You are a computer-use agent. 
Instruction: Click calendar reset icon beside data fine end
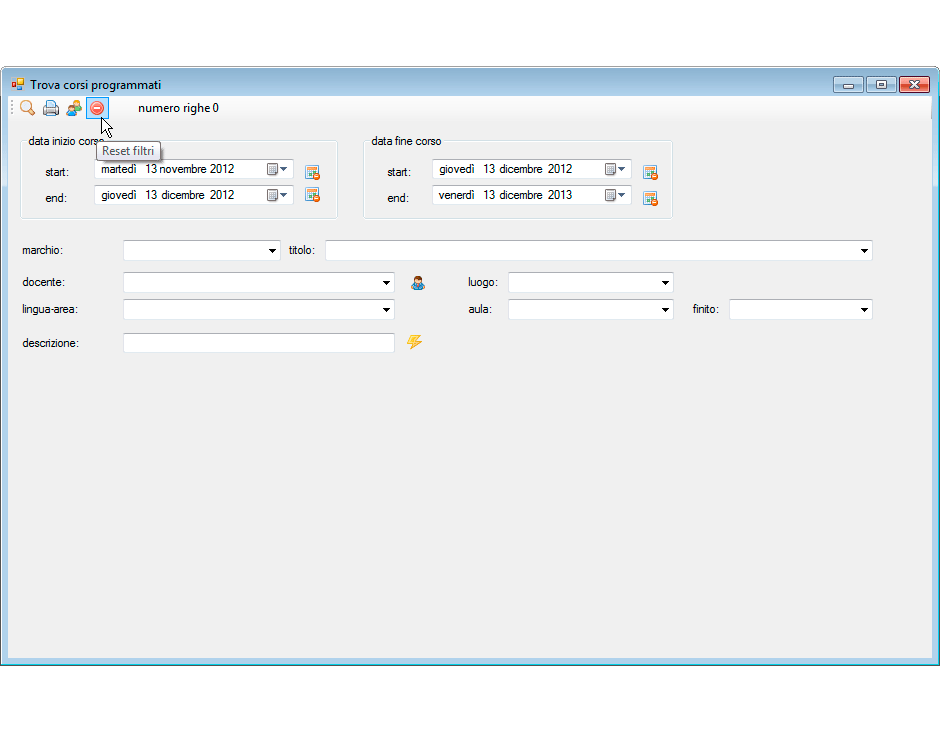(650, 198)
